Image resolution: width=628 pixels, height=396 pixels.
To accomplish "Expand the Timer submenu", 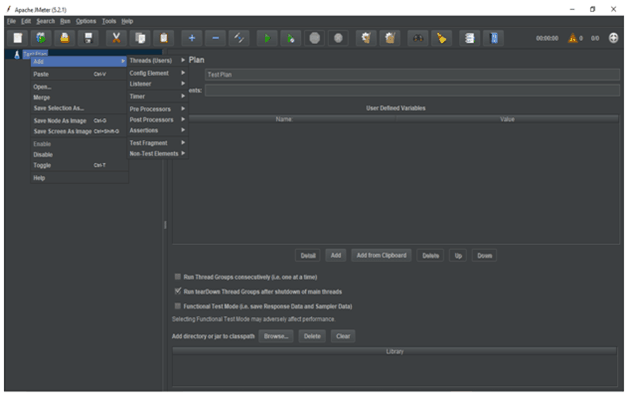I will [x=157, y=96].
